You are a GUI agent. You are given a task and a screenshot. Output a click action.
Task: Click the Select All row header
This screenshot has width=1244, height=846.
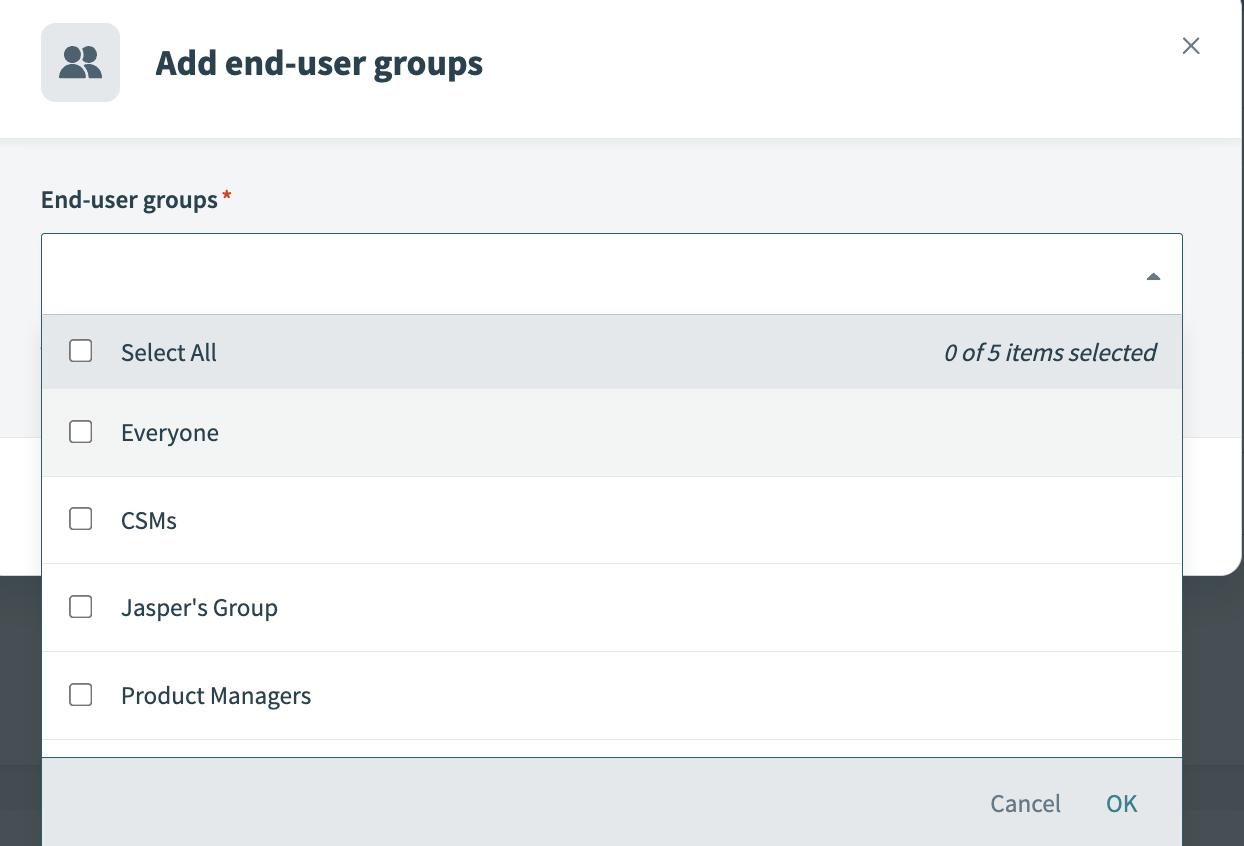(168, 351)
